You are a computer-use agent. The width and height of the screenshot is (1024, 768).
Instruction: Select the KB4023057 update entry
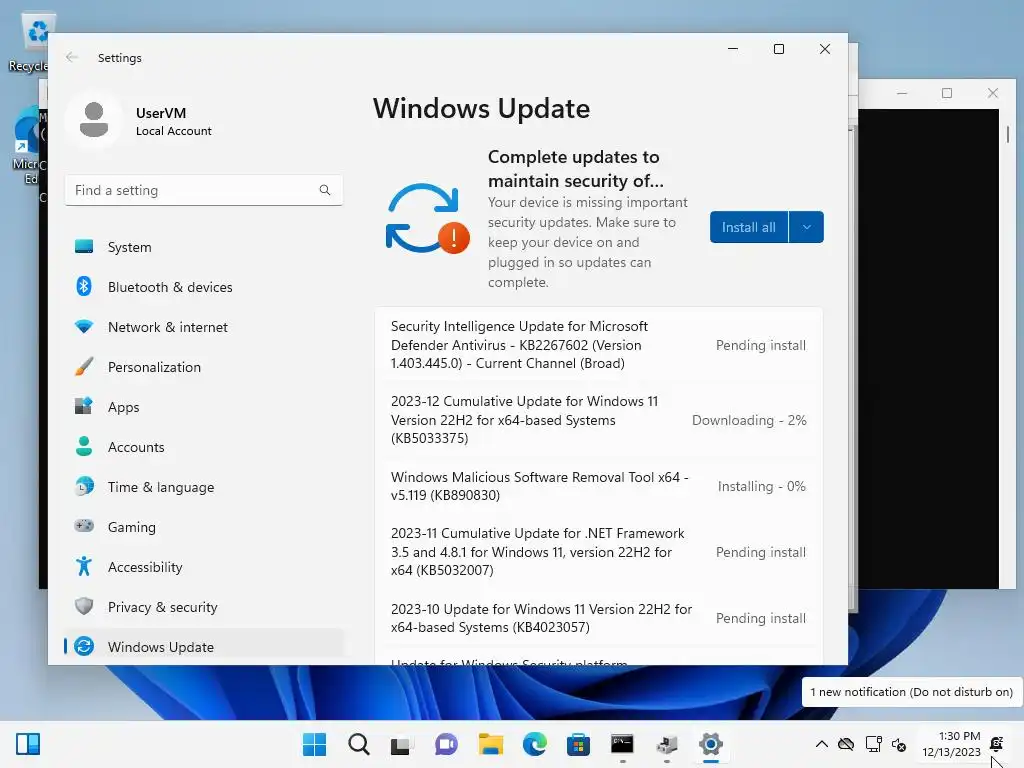pos(599,618)
